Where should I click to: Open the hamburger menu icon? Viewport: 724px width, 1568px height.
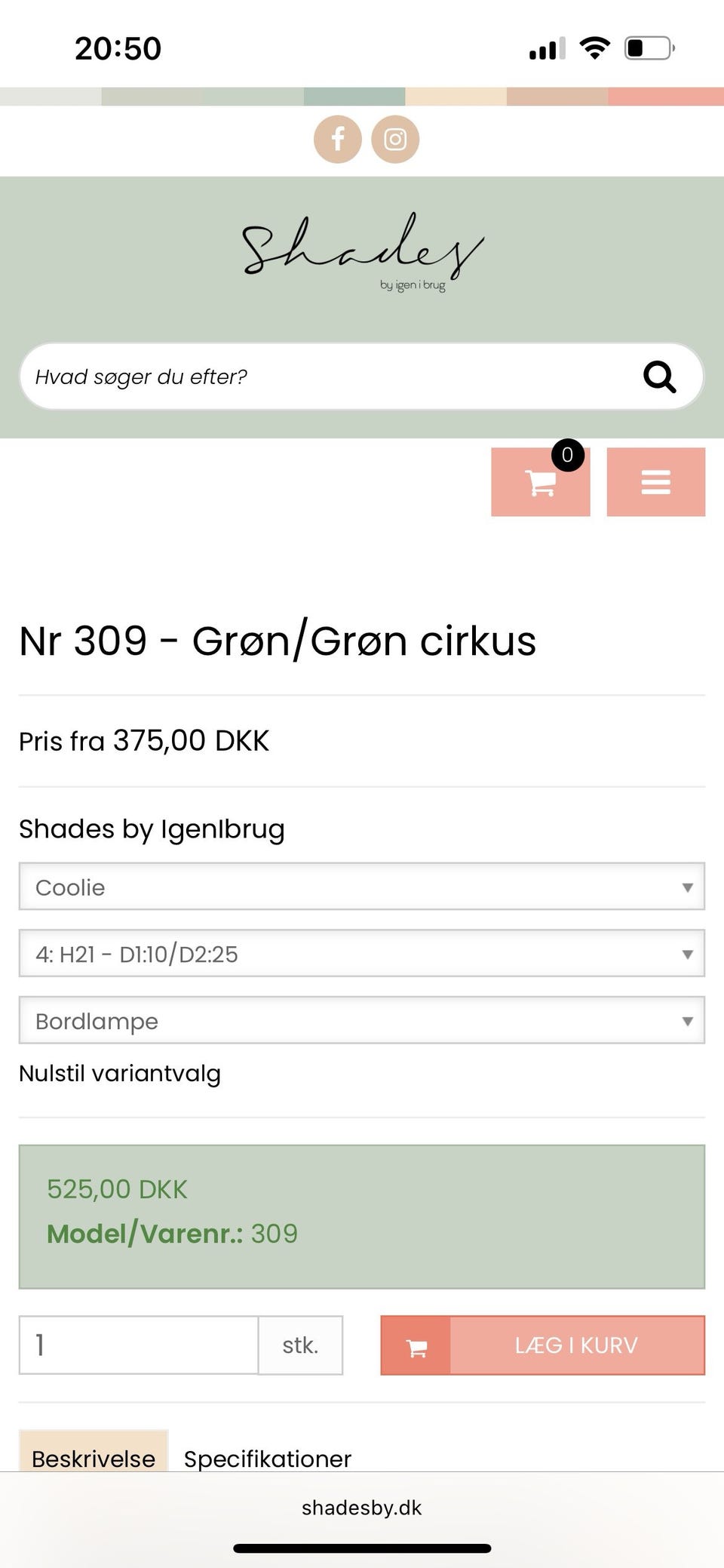pos(655,482)
